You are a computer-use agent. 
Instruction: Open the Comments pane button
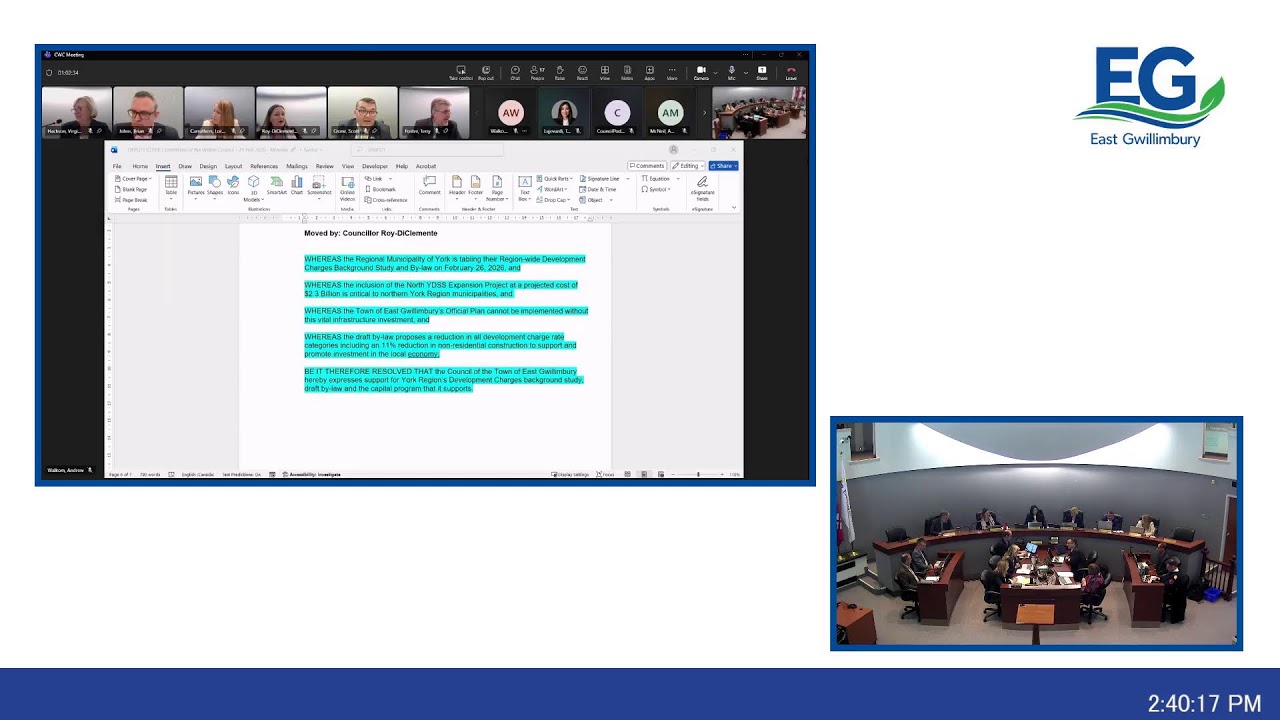tap(647, 166)
